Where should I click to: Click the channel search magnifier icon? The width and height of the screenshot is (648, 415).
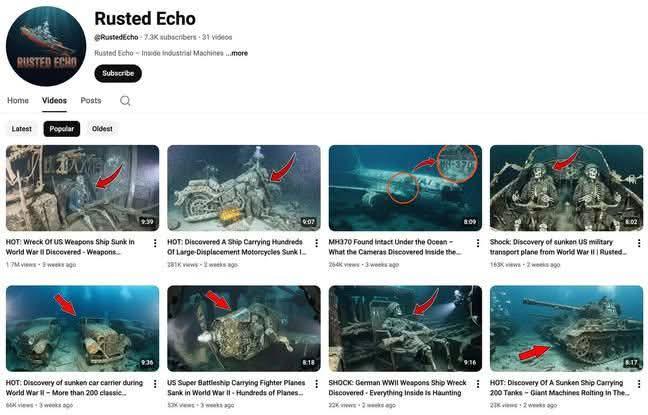pos(125,100)
